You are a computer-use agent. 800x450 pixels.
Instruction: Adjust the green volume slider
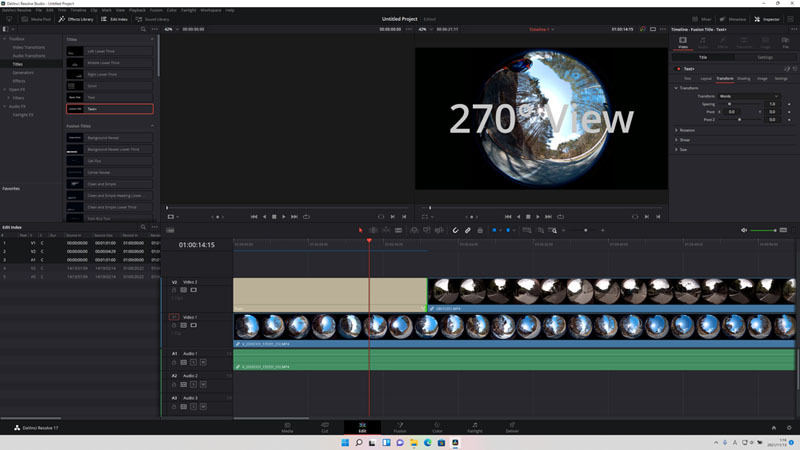click(763, 230)
